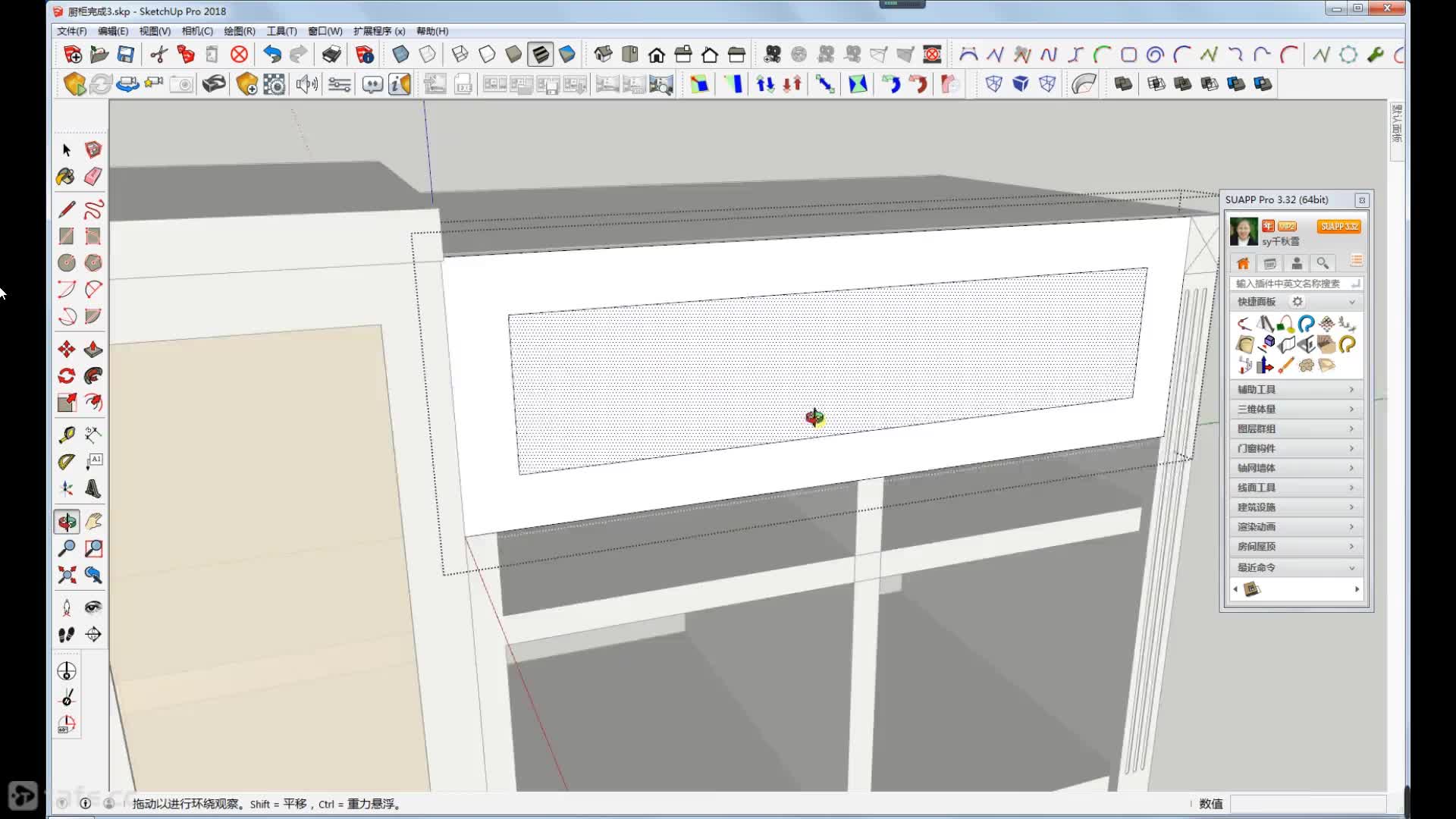The width and height of the screenshot is (1456, 819).
Task: Expand 辅助工具 section
Action: [1296, 389]
